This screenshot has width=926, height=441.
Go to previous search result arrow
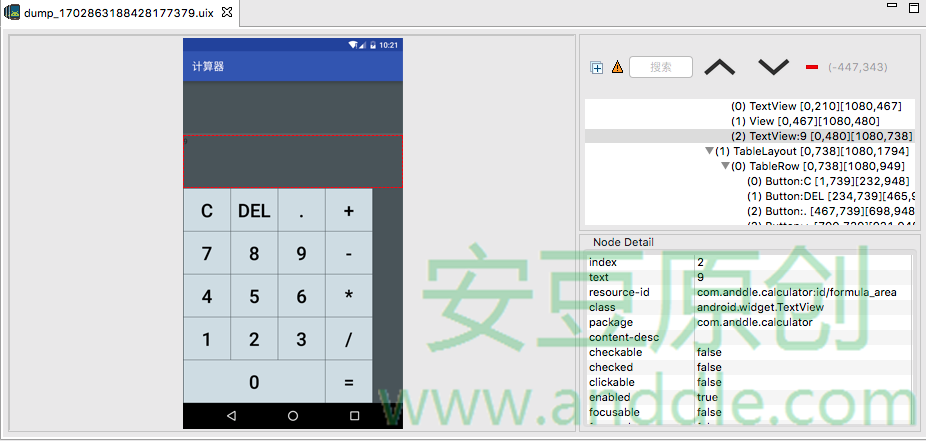719,67
